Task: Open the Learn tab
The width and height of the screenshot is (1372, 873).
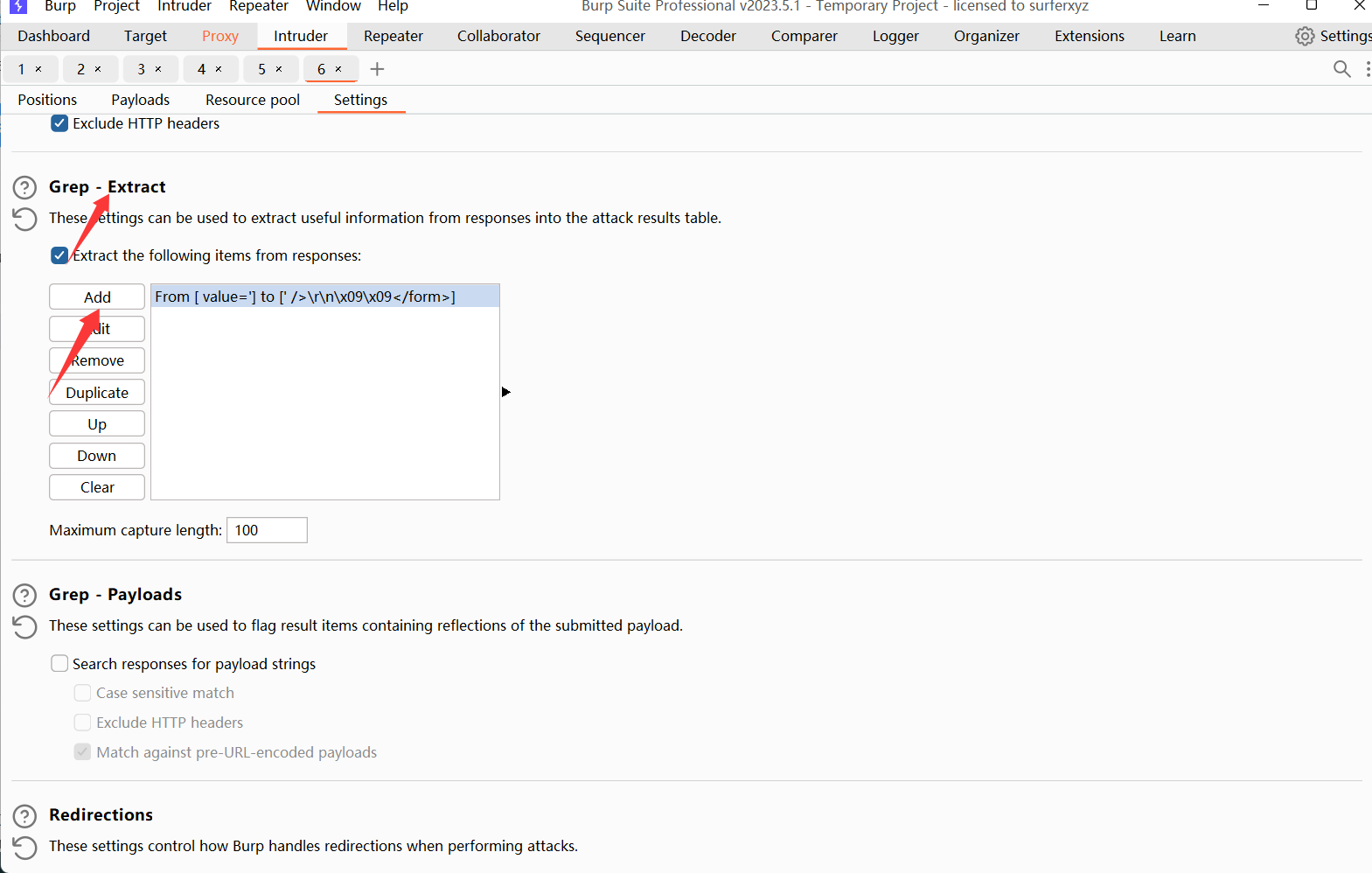Action: point(1178,36)
